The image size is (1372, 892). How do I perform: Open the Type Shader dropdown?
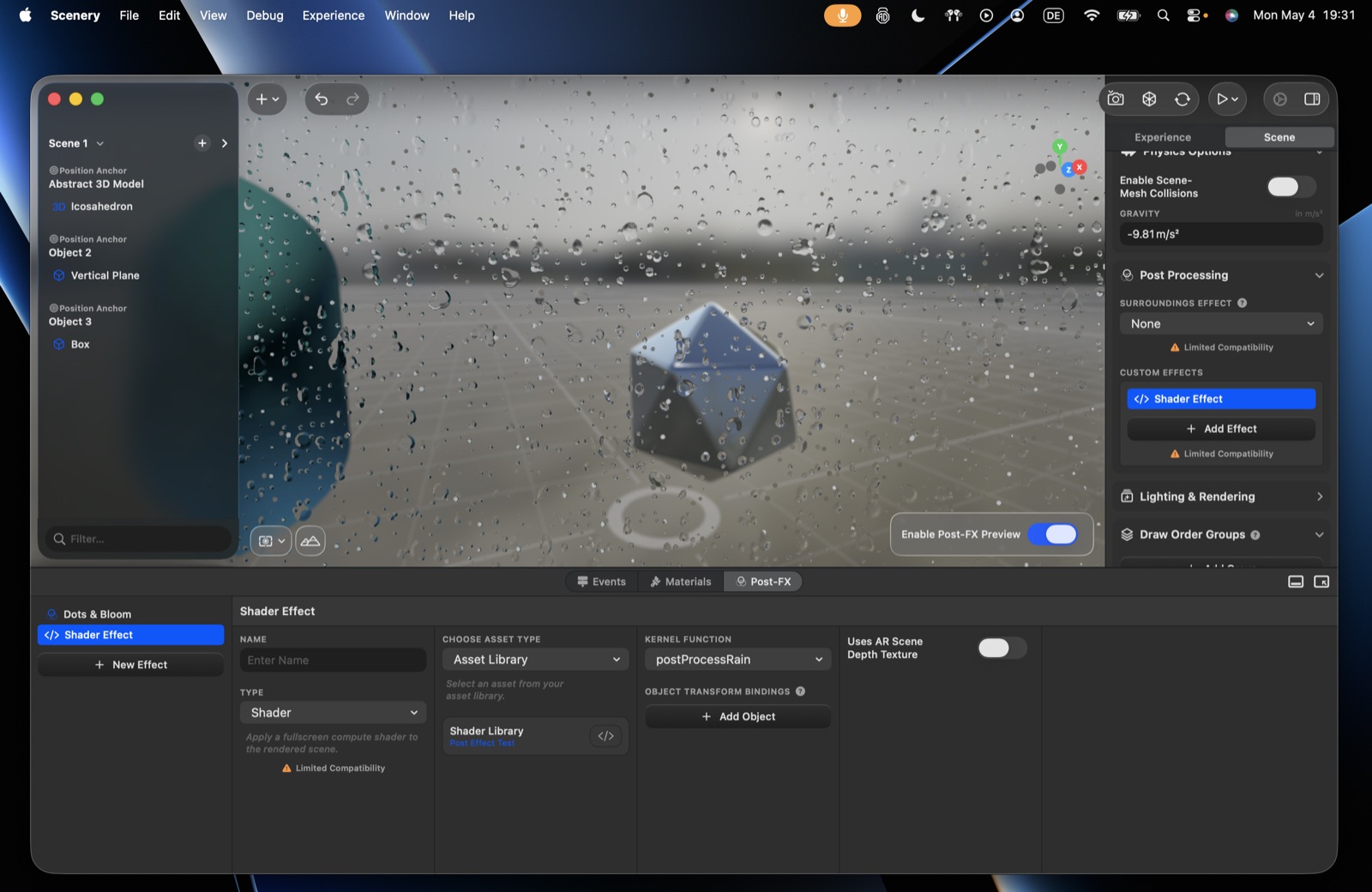pyautogui.click(x=333, y=713)
